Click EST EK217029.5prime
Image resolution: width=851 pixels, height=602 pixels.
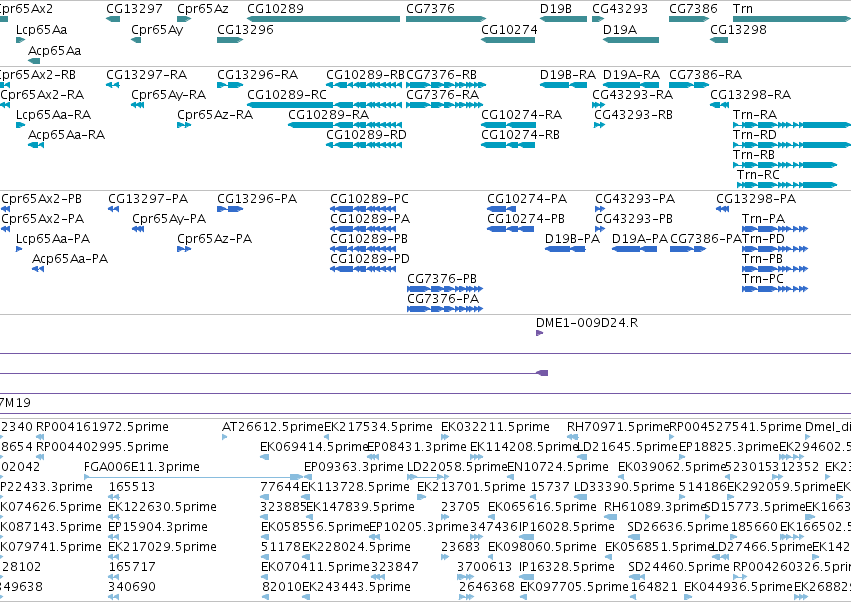pos(113,557)
